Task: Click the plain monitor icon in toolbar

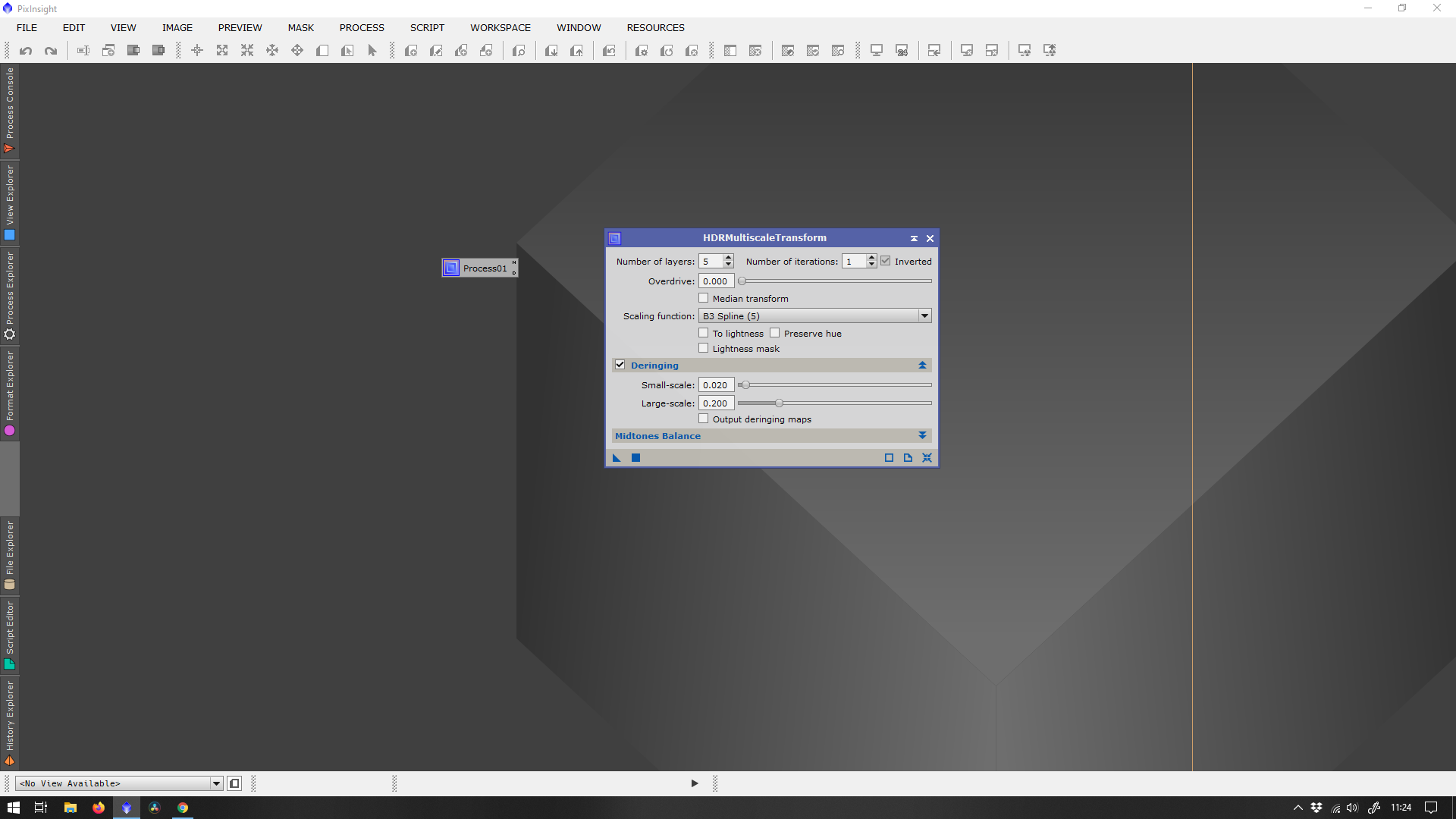Action: pos(877,51)
